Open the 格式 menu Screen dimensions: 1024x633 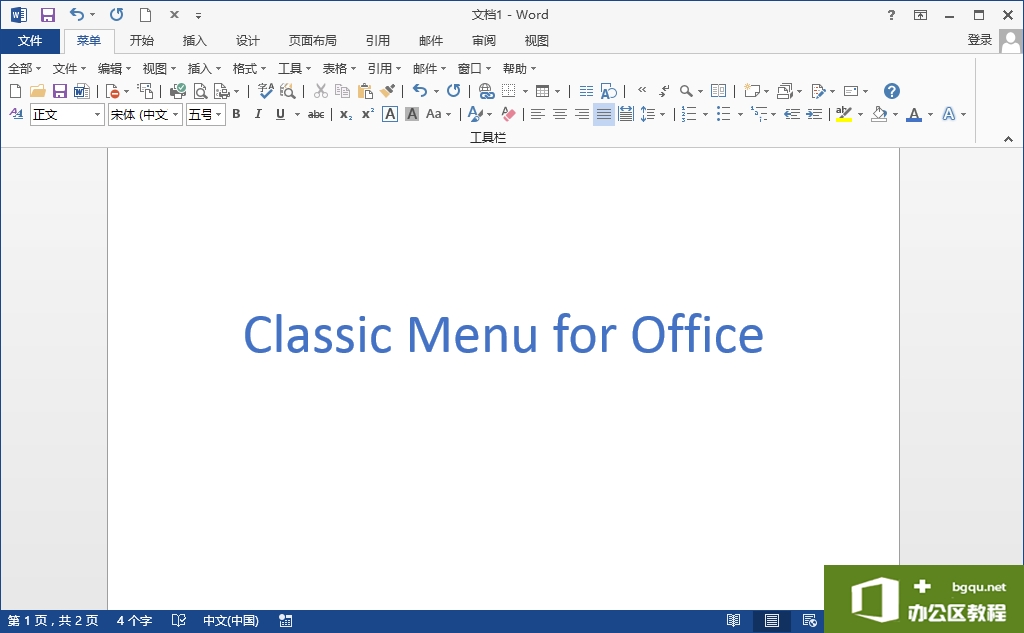point(249,69)
